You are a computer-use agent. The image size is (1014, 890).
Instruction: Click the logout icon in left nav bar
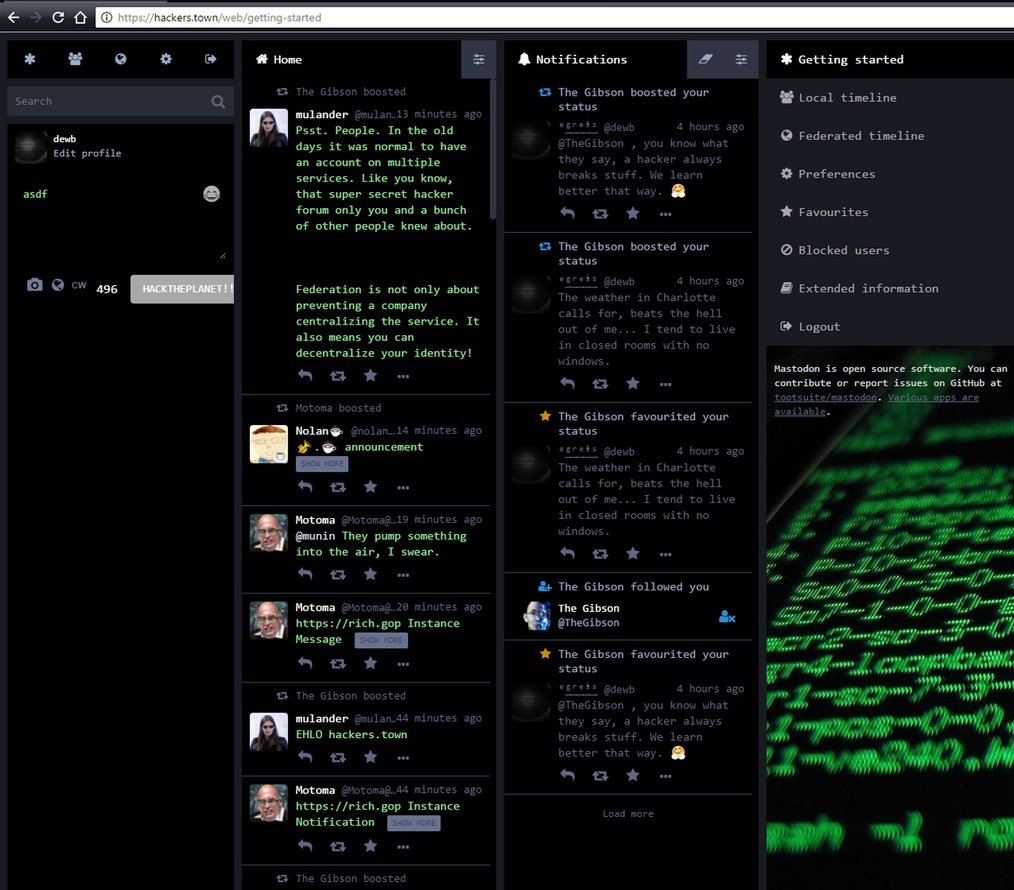[211, 59]
